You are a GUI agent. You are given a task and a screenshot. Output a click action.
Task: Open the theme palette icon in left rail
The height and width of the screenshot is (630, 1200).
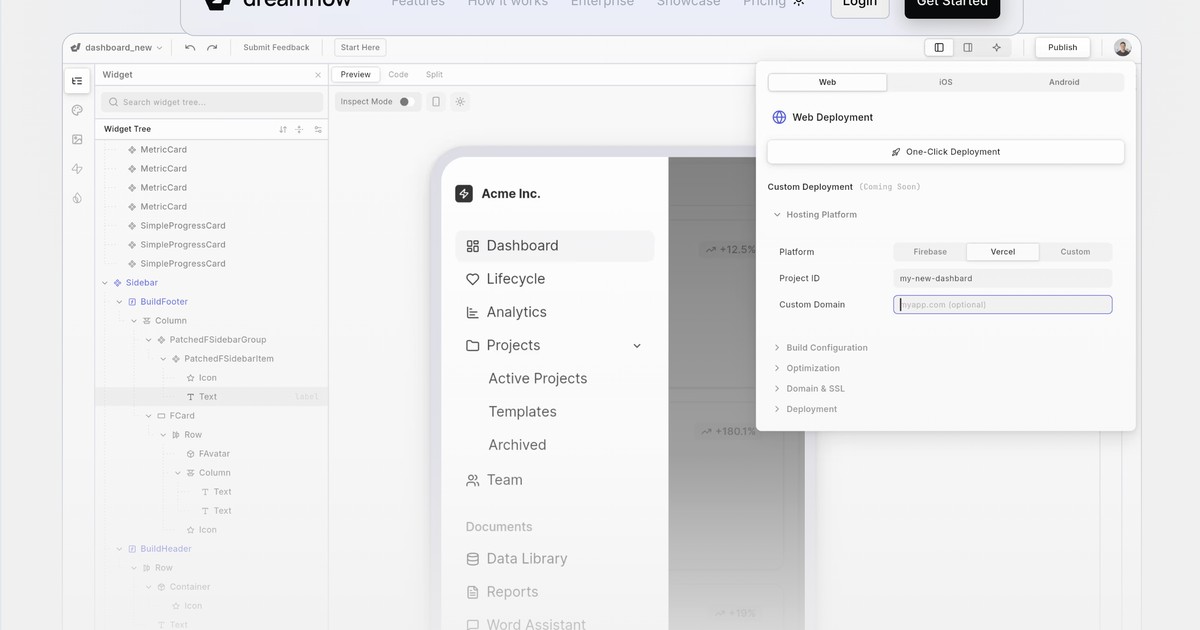point(77,110)
